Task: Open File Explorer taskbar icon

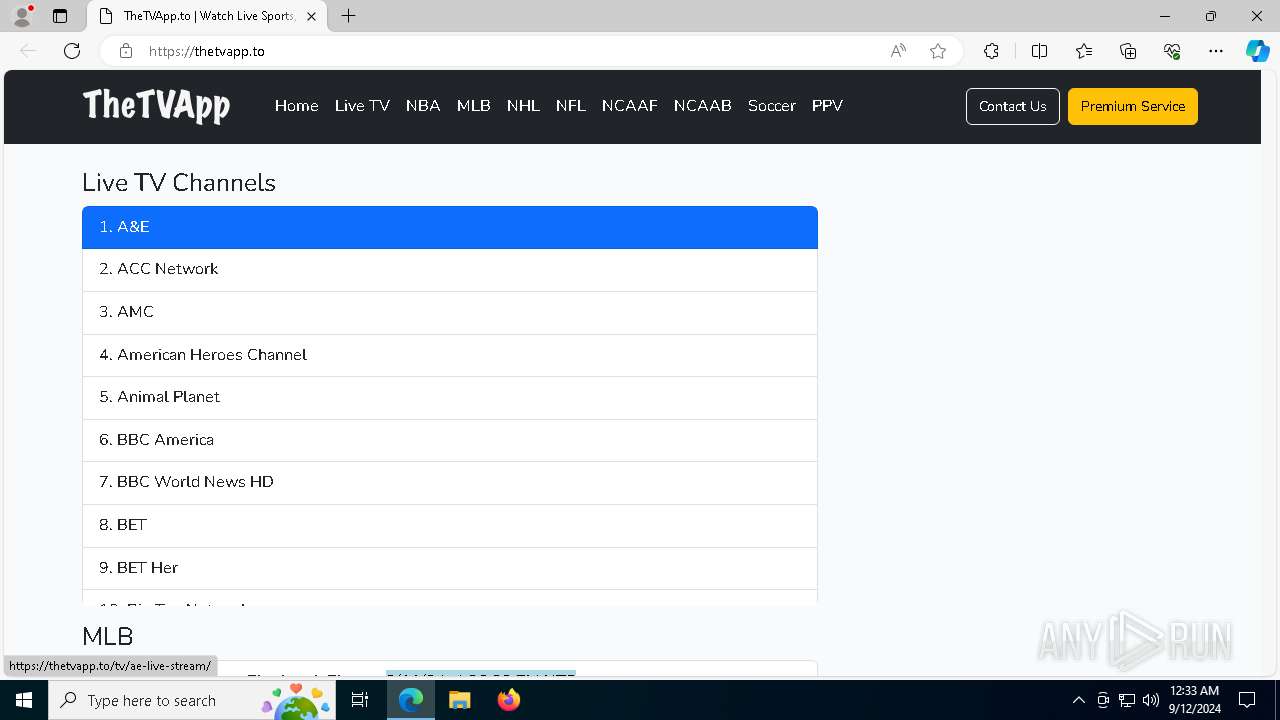Action: [460, 700]
